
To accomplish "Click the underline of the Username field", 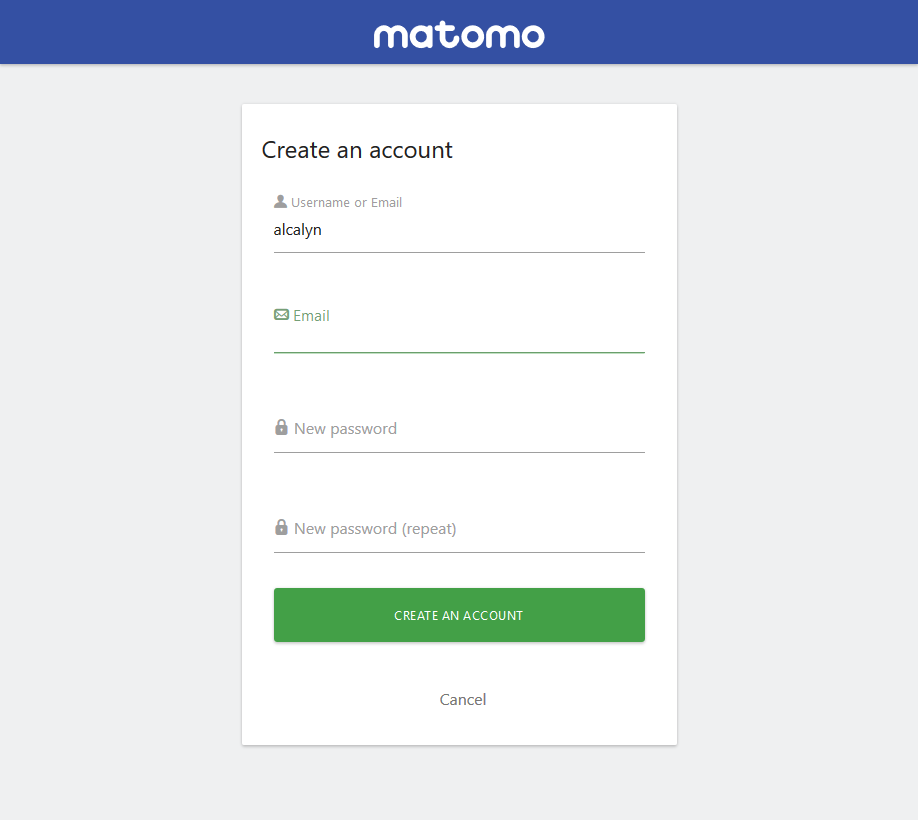I will tap(459, 253).
